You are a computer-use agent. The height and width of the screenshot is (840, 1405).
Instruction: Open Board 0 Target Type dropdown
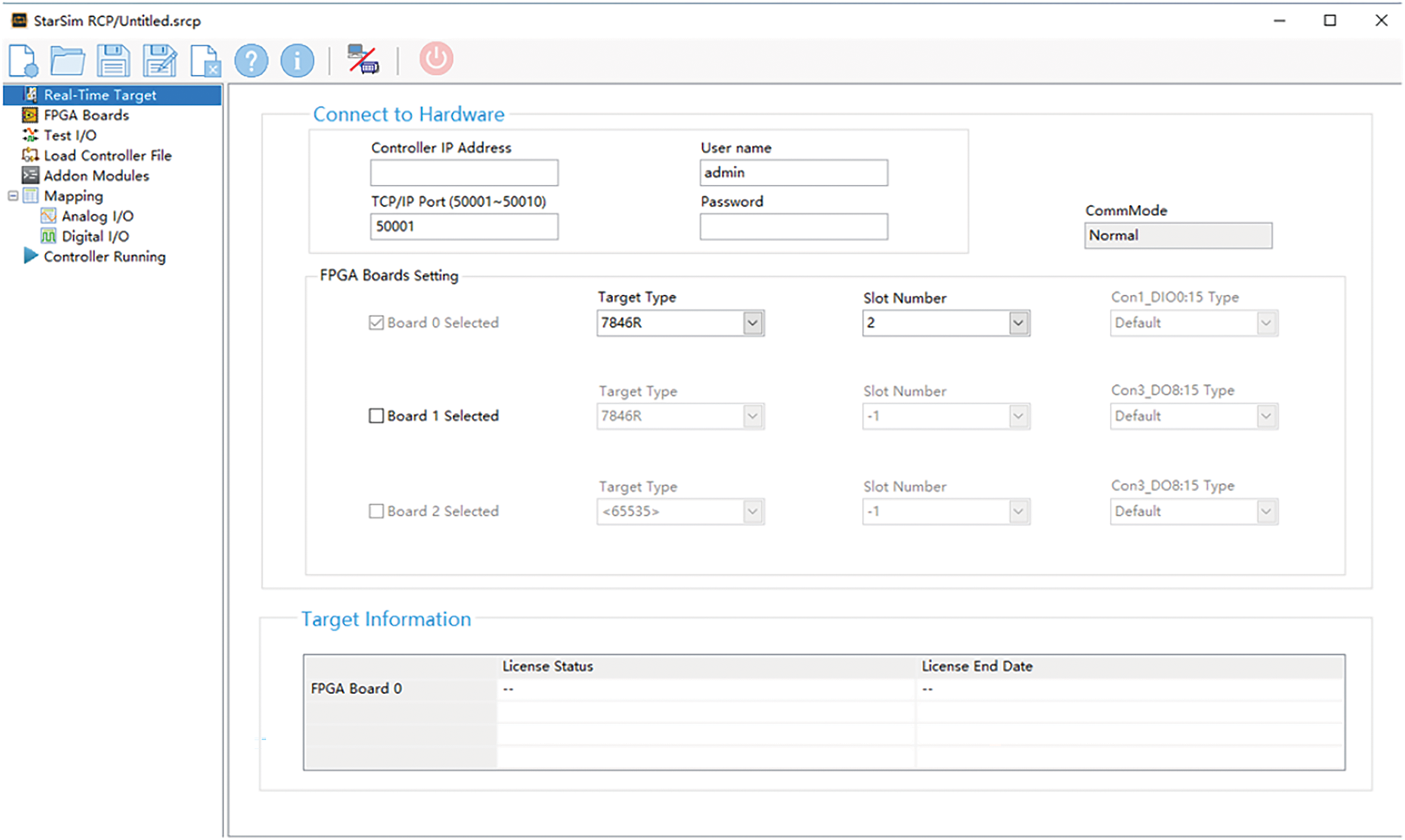[x=752, y=323]
